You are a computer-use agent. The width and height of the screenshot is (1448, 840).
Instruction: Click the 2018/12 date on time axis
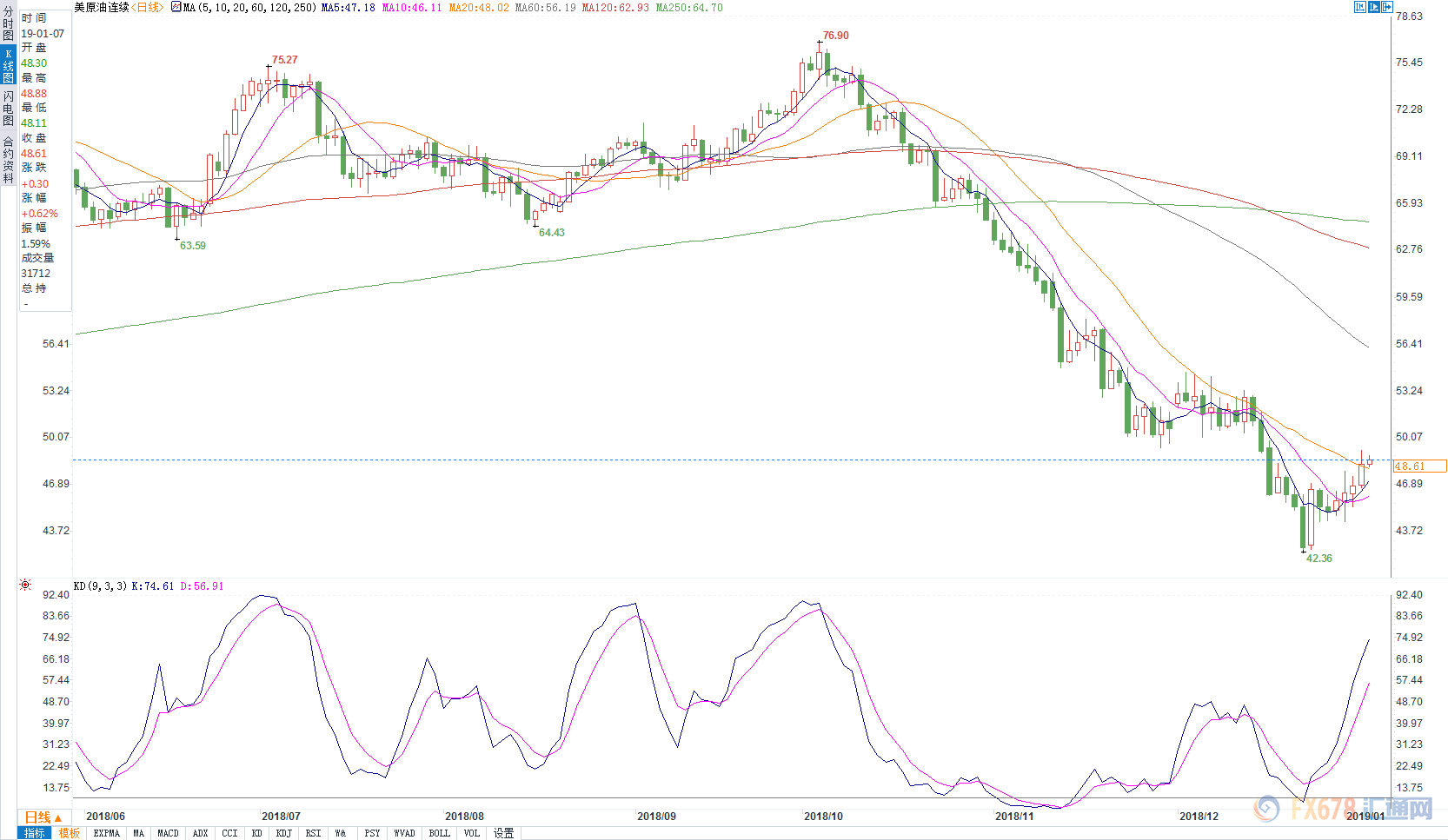(1199, 817)
